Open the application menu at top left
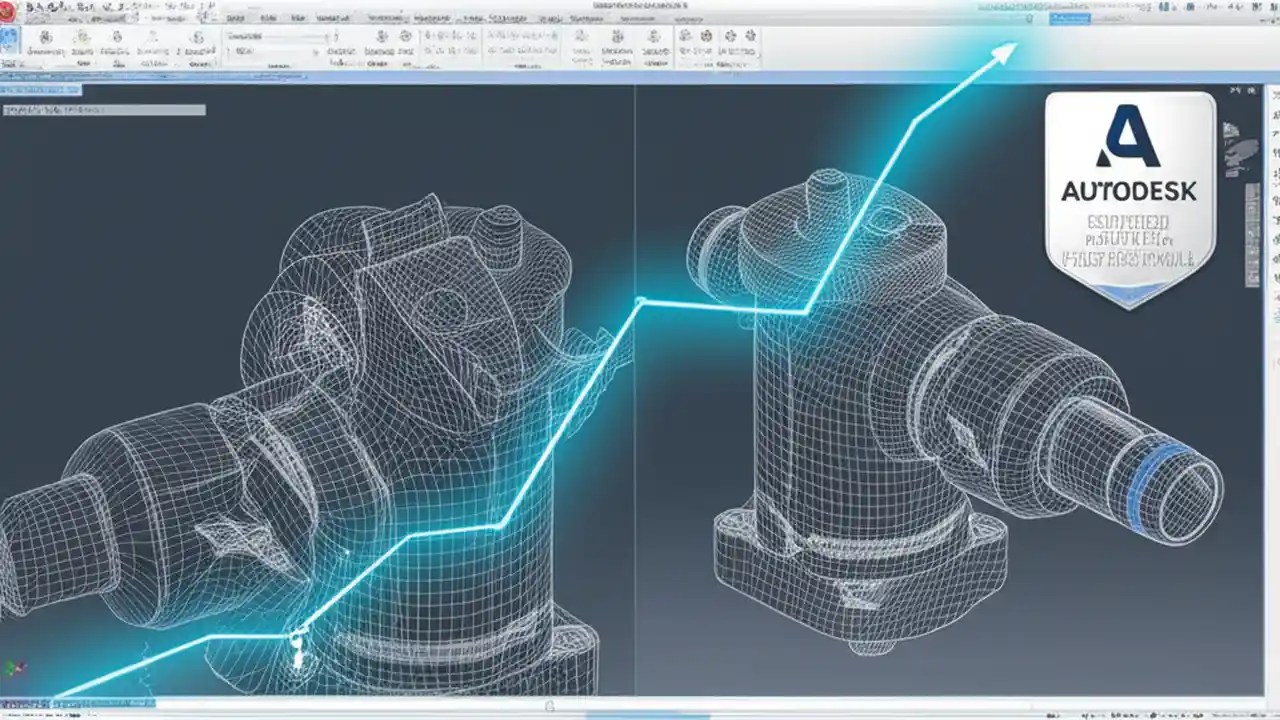 coord(10,8)
